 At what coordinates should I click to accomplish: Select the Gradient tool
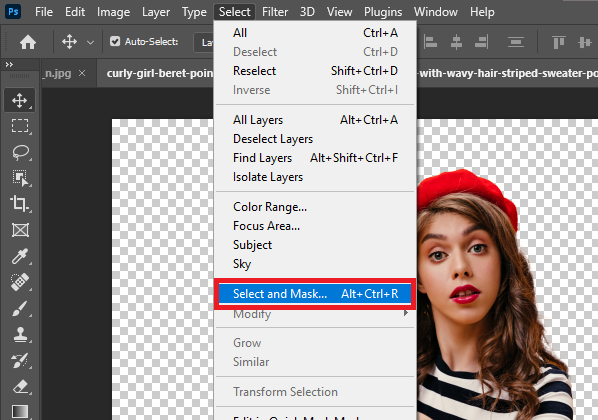click(20, 412)
